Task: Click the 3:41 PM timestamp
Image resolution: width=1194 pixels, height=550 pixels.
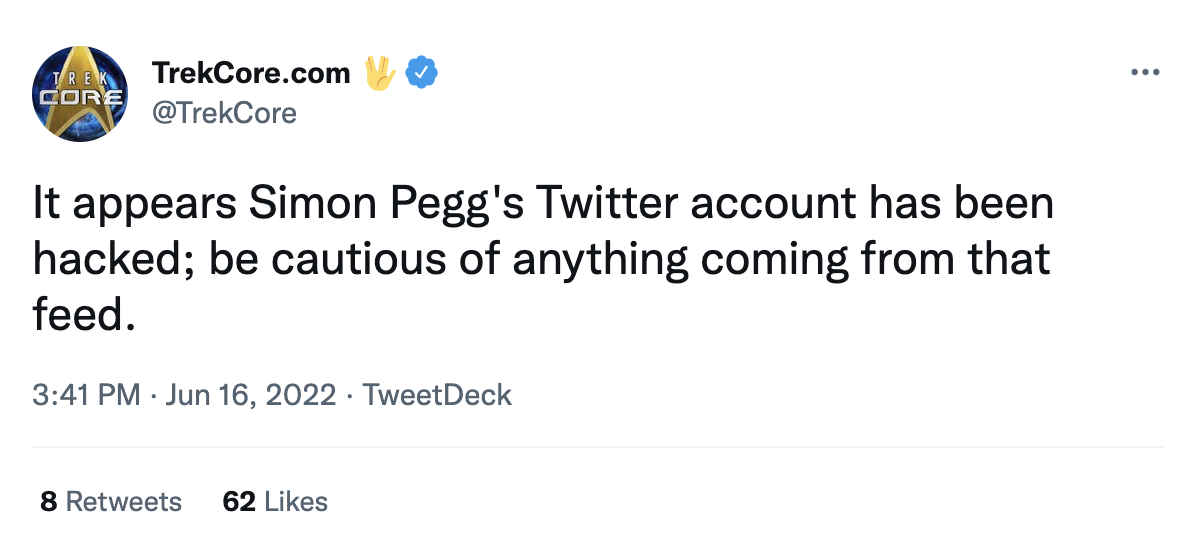Action: click(x=86, y=395)
